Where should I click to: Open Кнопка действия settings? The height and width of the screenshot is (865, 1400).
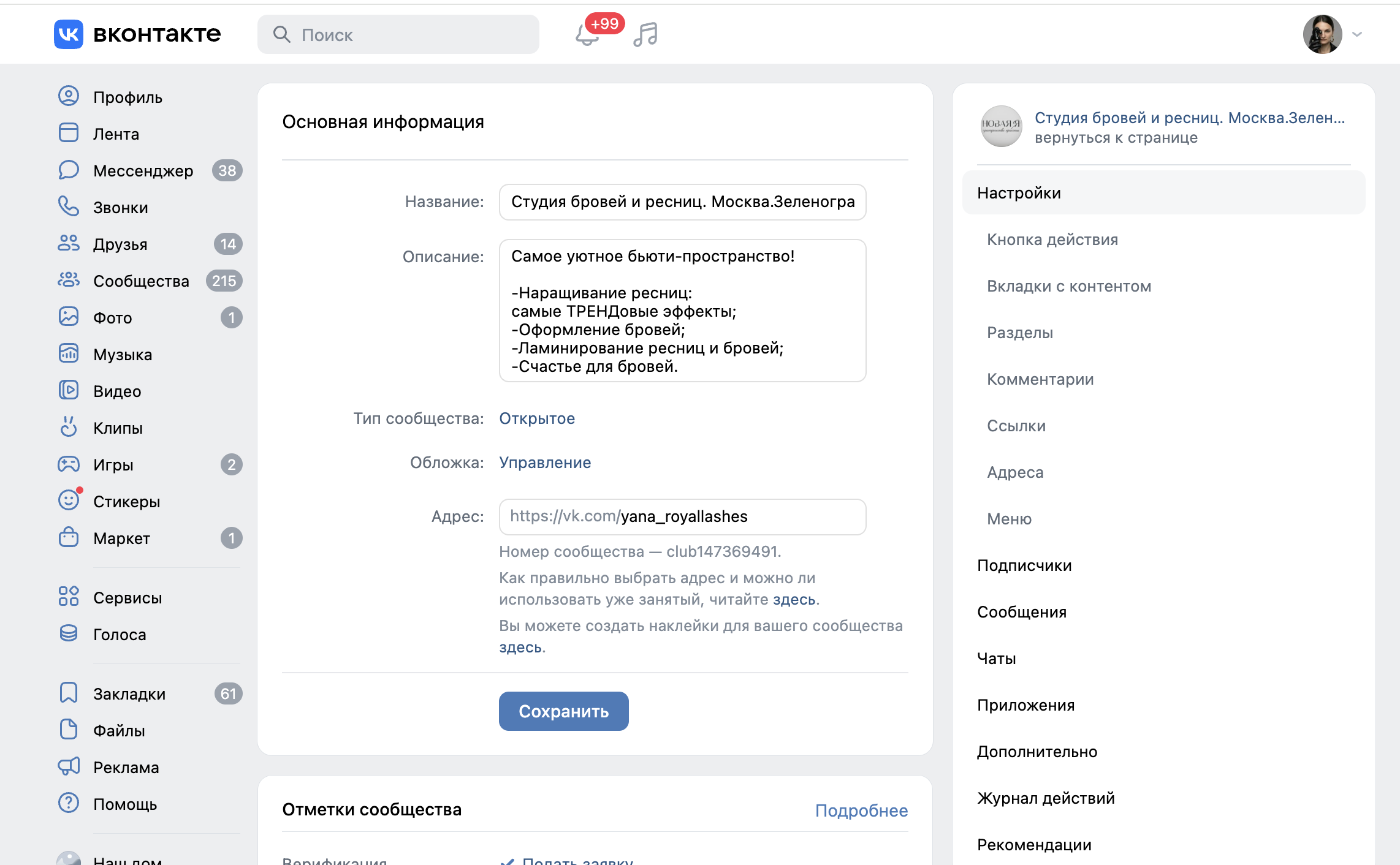tap(1052, 240)
